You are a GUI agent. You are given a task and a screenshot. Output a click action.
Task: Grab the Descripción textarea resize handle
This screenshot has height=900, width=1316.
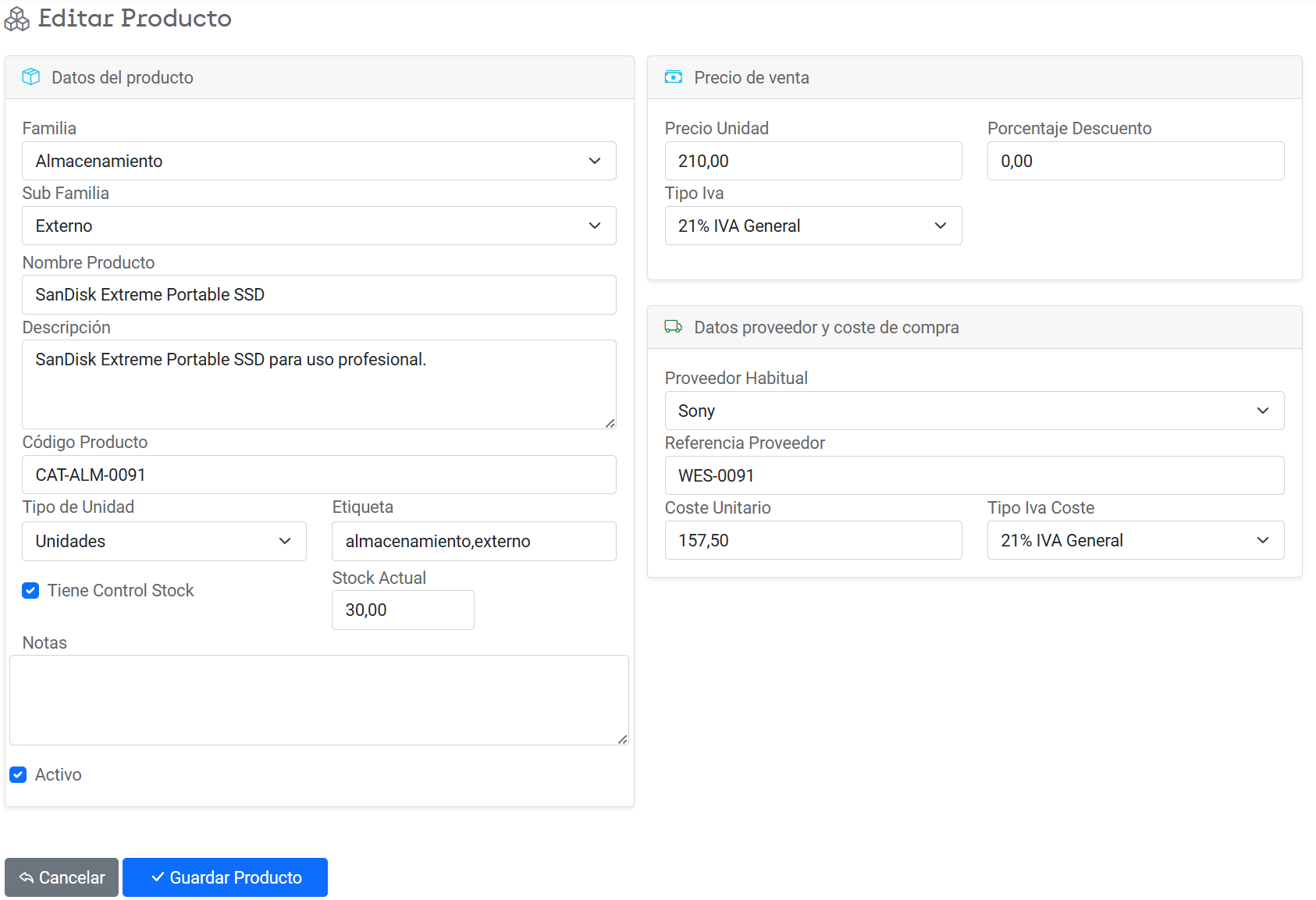pos(610,422)
